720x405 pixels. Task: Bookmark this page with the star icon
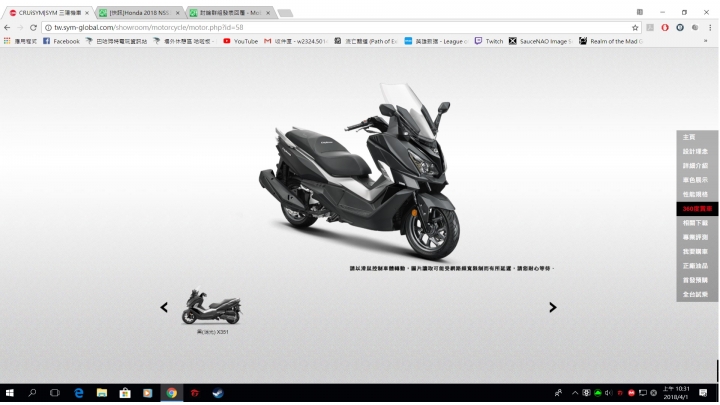point(635,28)
